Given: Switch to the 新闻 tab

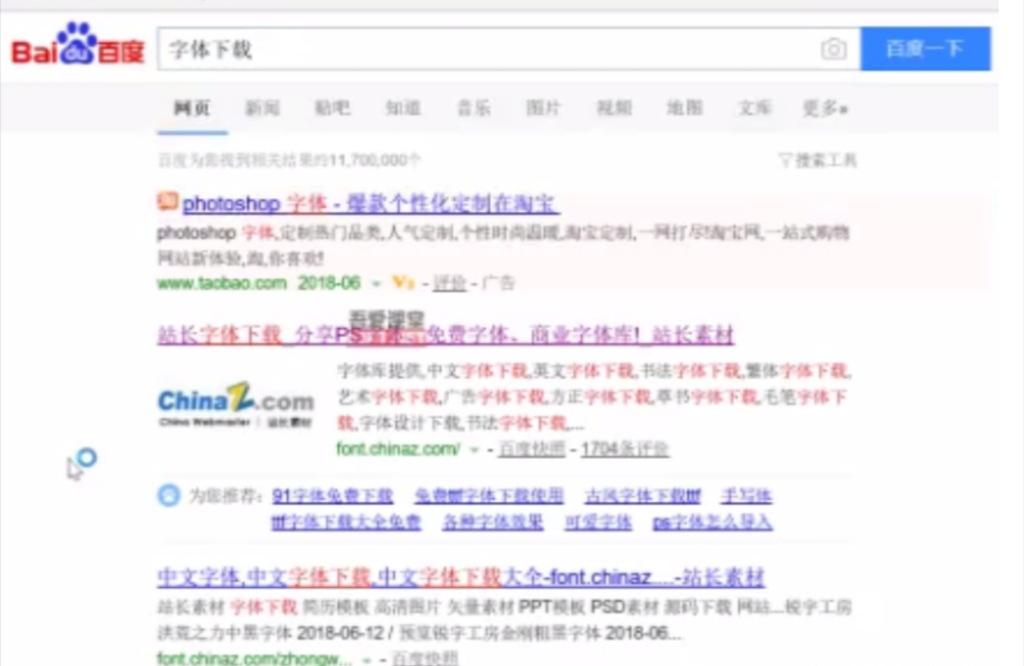Looking at the screenshot, I should (x=263, y=108).
